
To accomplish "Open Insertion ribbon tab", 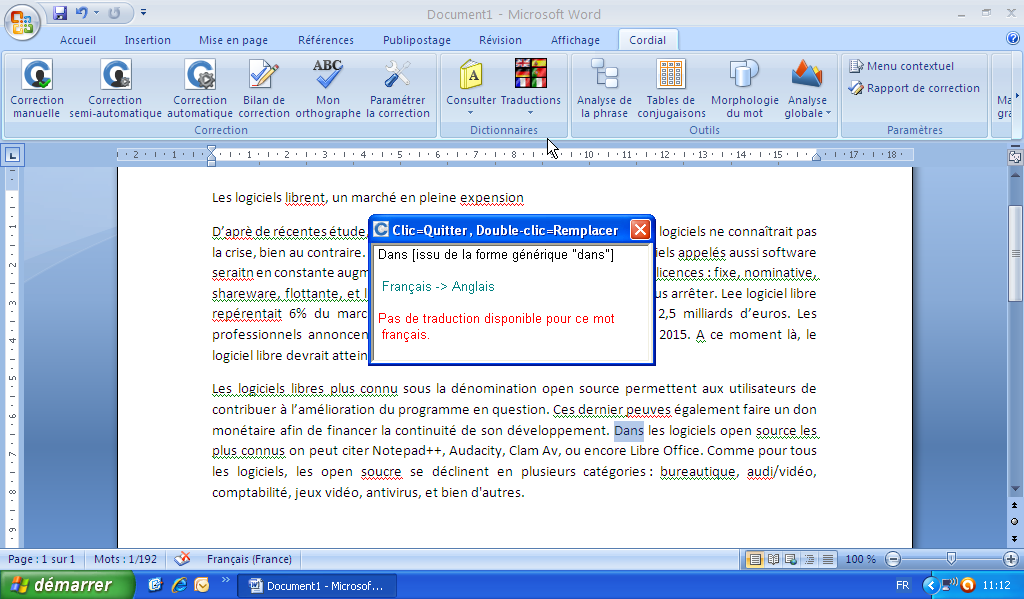I will pyautogui.click(x=148, y=40).
